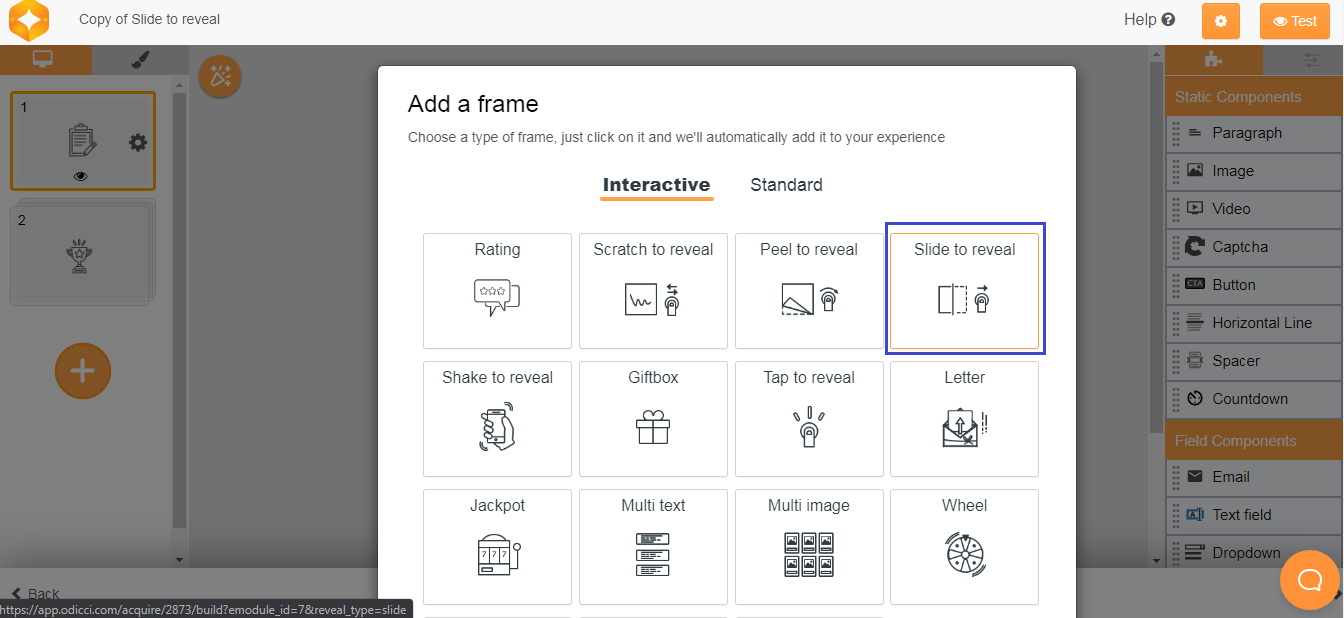Switch to the Interactive tab

click(x=656, y=185)
